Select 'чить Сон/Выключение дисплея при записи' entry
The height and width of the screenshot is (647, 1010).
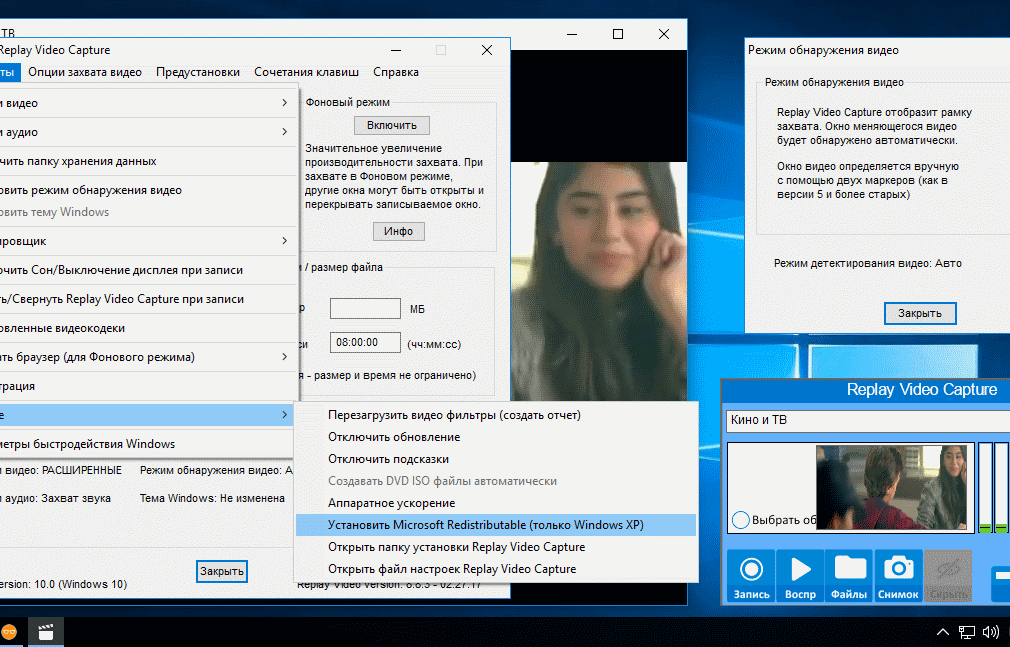point(148,270)
